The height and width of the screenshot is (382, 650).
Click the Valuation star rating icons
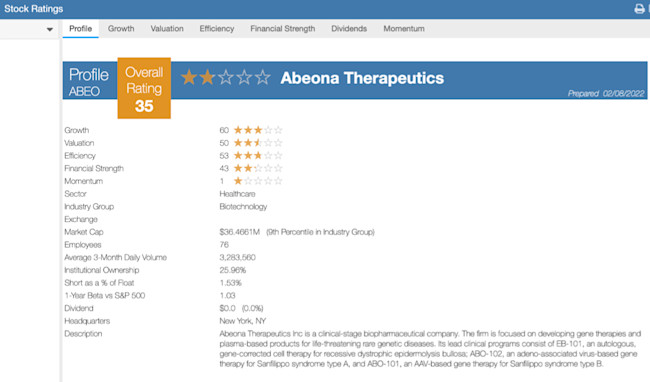pos(258,143)
